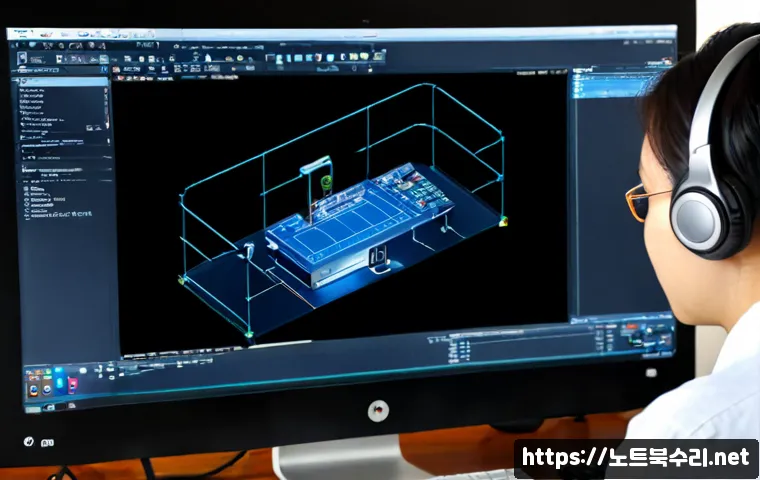
Task: Click the white circular knob in bottom-right cluster
Action: coord(650,331)
